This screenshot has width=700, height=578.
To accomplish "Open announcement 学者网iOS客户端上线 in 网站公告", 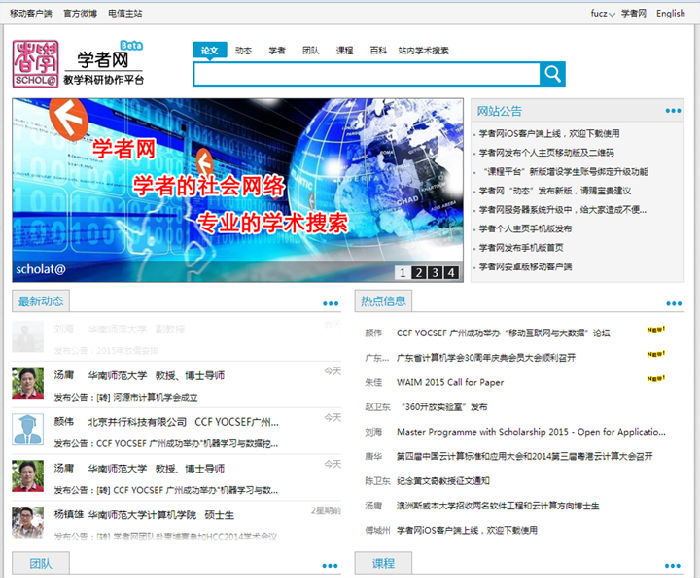I will [x=549, y=133].
